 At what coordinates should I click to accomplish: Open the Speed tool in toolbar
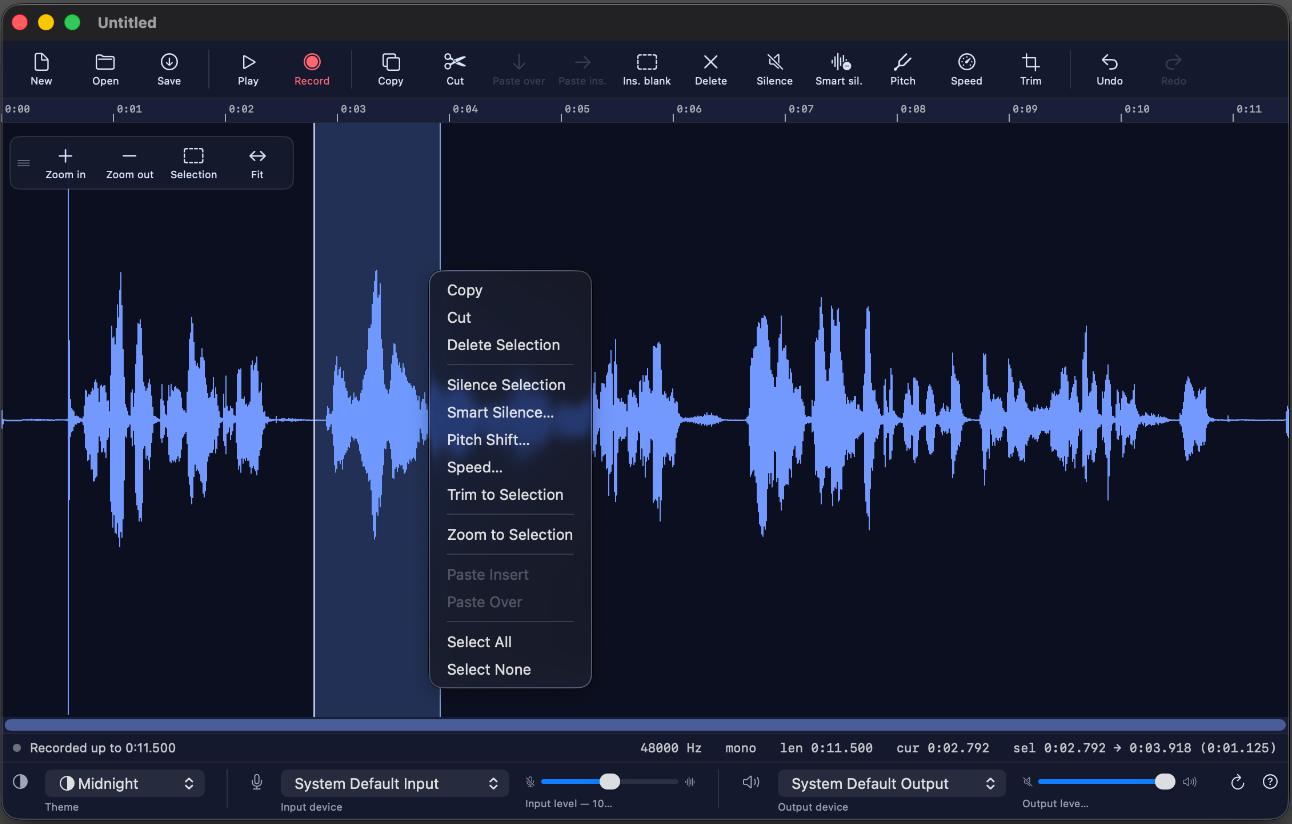tap(967, 69)
